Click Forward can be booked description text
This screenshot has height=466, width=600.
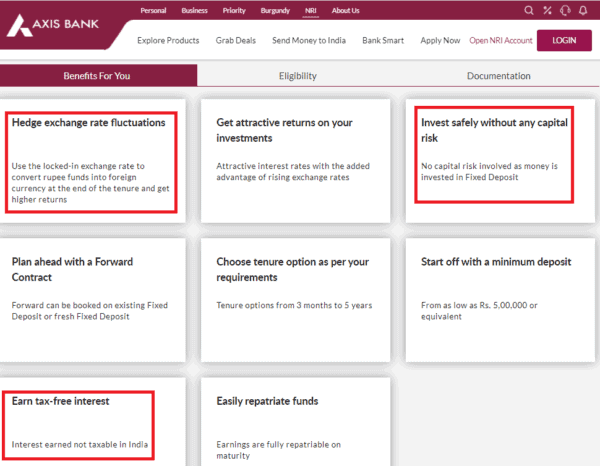[x=90, y=311]
